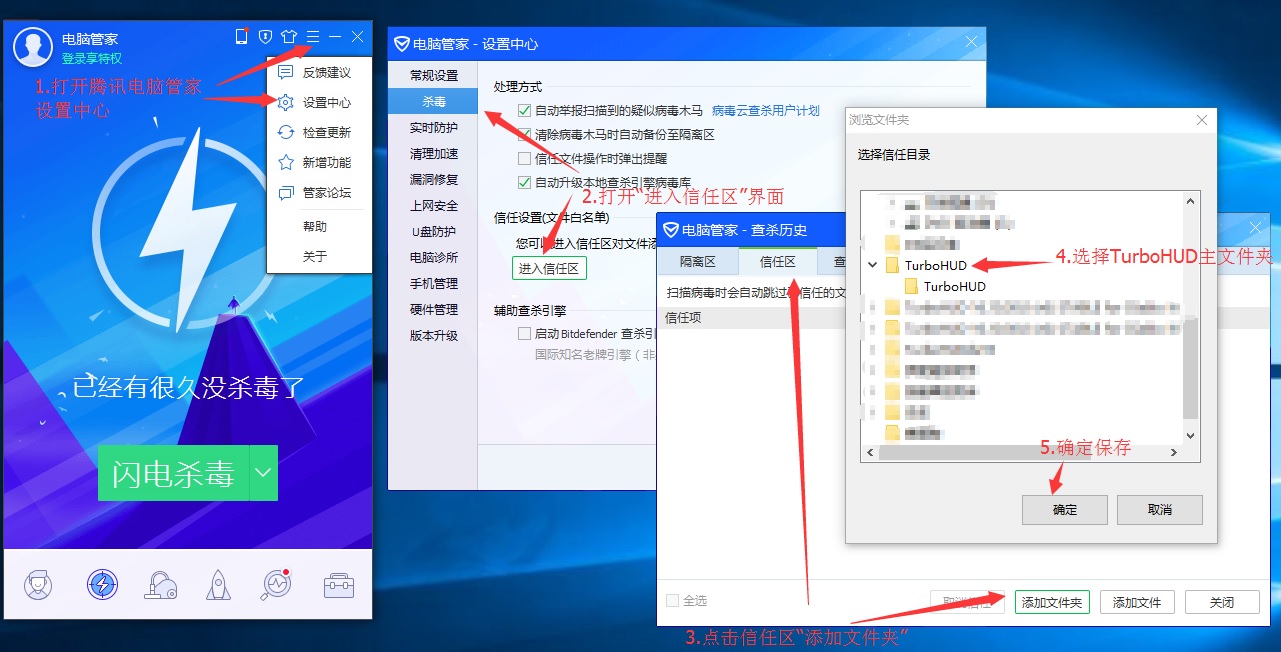Open the skin T-shirt icon
1281x652 pixels.
pyautogui.click(x=289, y=37)
